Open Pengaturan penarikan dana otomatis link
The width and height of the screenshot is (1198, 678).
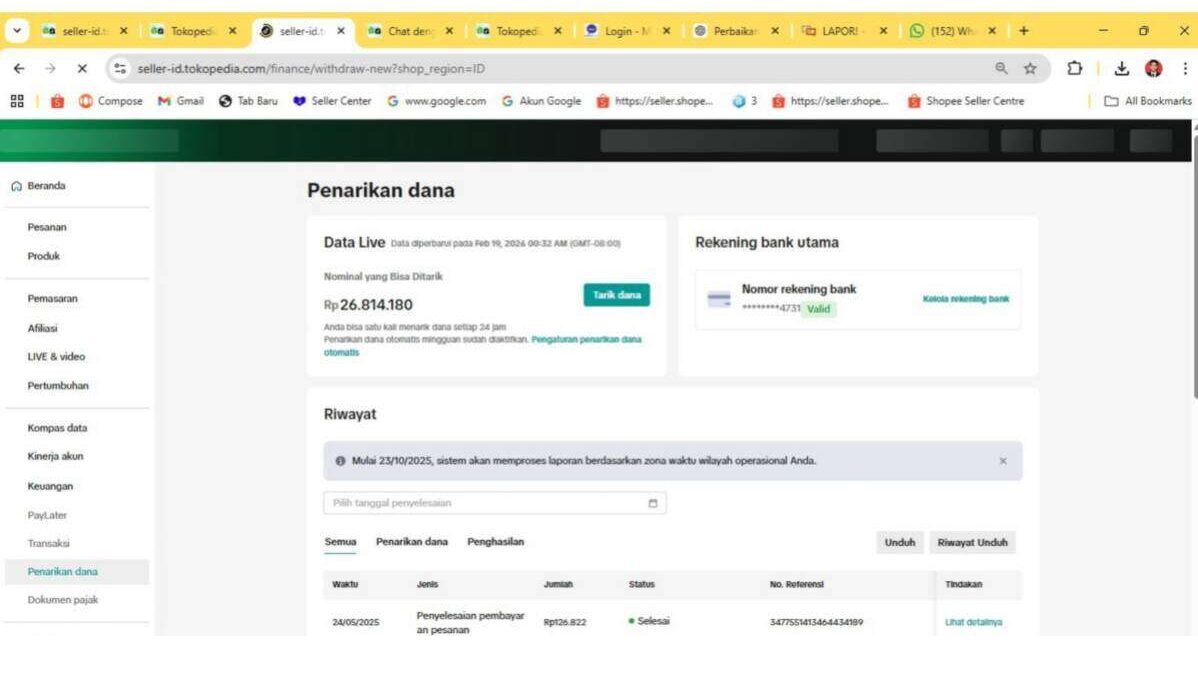pyautogui.click(x=586, y=340)
